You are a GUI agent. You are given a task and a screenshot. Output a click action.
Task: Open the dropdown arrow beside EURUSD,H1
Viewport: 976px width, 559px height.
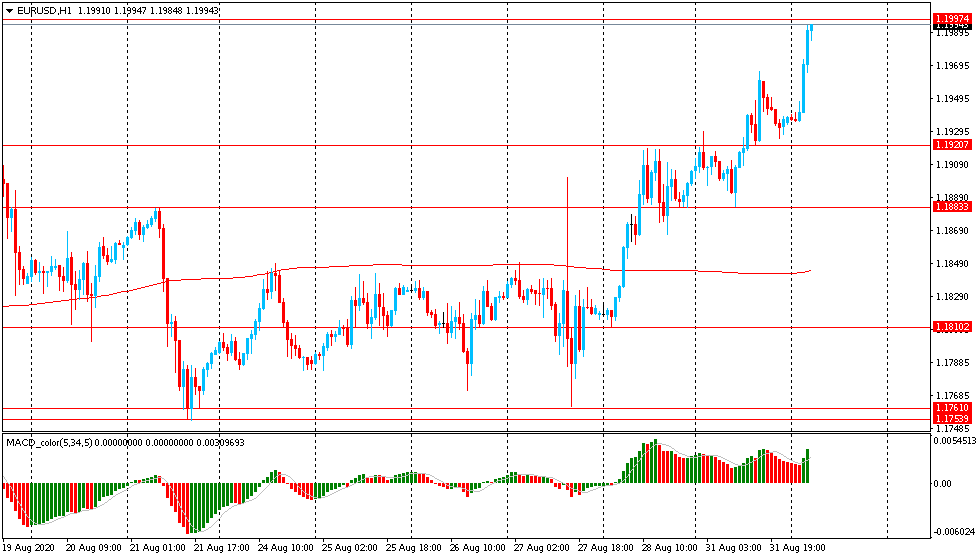coord(9,10)
